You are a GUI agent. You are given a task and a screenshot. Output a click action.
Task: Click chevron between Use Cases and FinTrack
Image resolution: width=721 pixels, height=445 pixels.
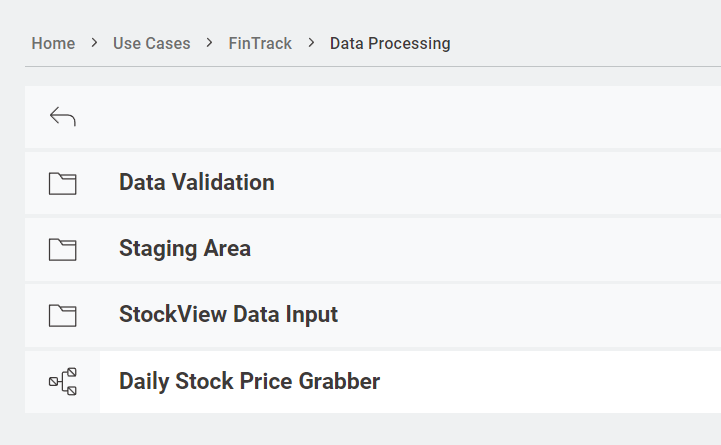pos(210,43)
